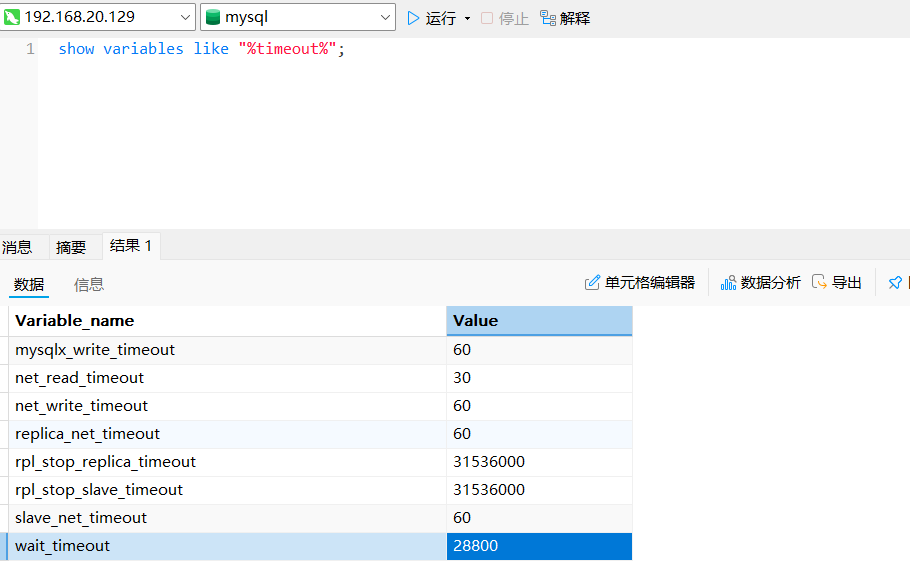Select the slave_net_timeout cell
The height and width of the screenshot is (580, 910).
tap(227, 518)
